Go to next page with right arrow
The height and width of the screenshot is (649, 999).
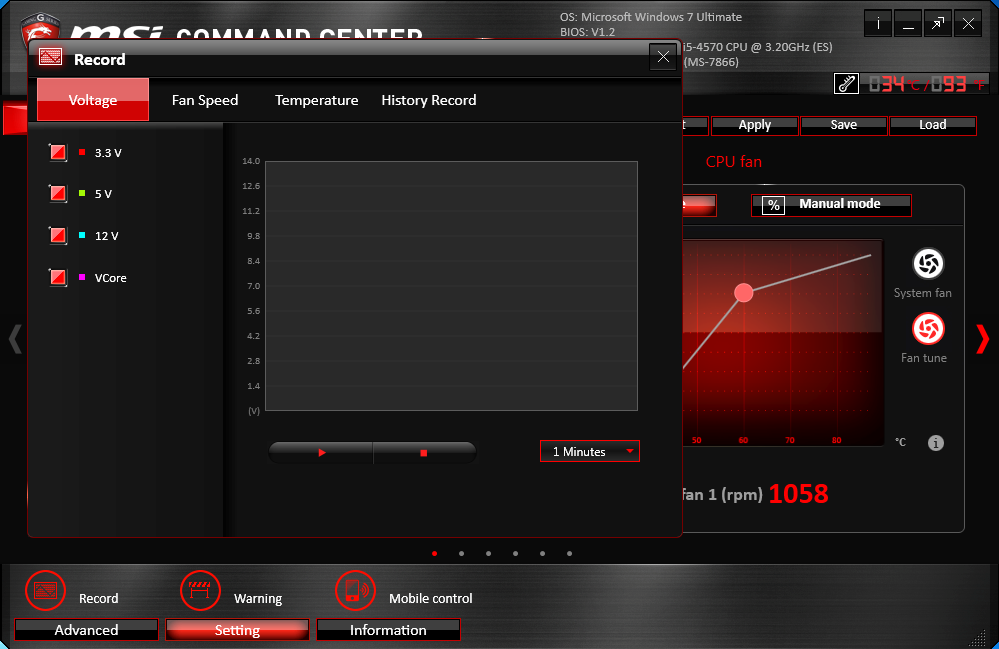983,338
